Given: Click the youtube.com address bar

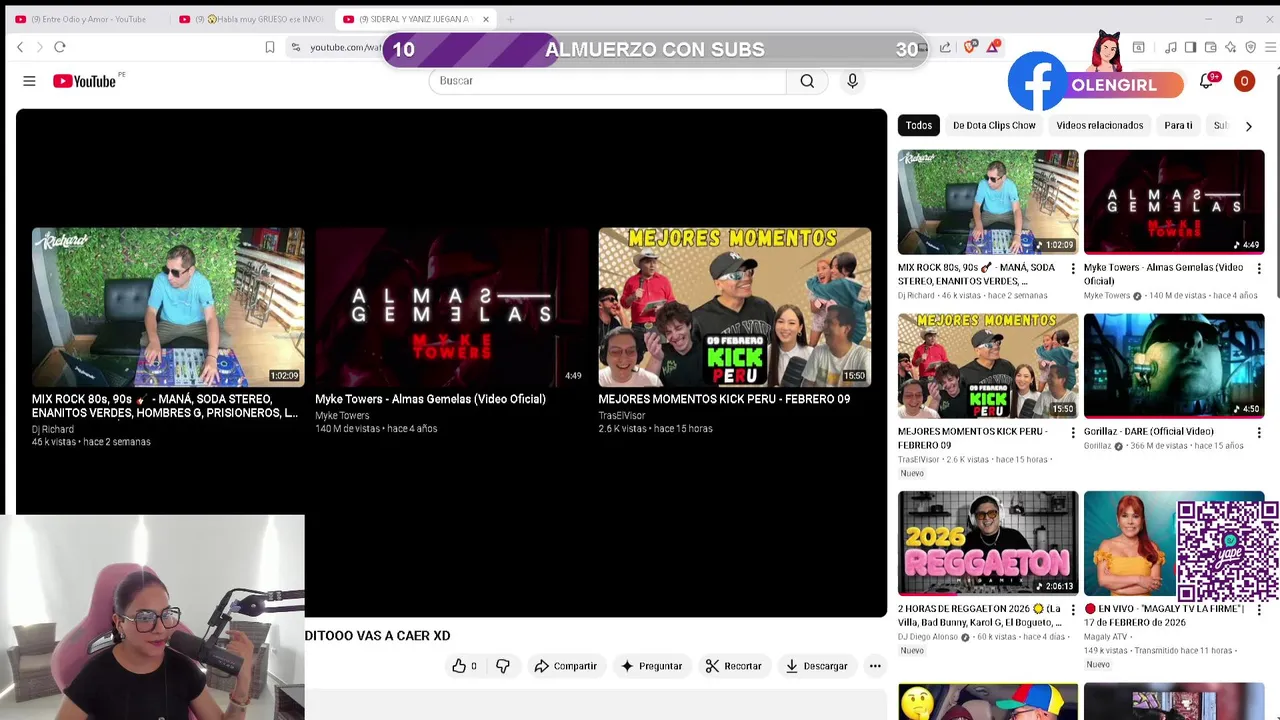Looking at the screenshot, I should (345, 47).
